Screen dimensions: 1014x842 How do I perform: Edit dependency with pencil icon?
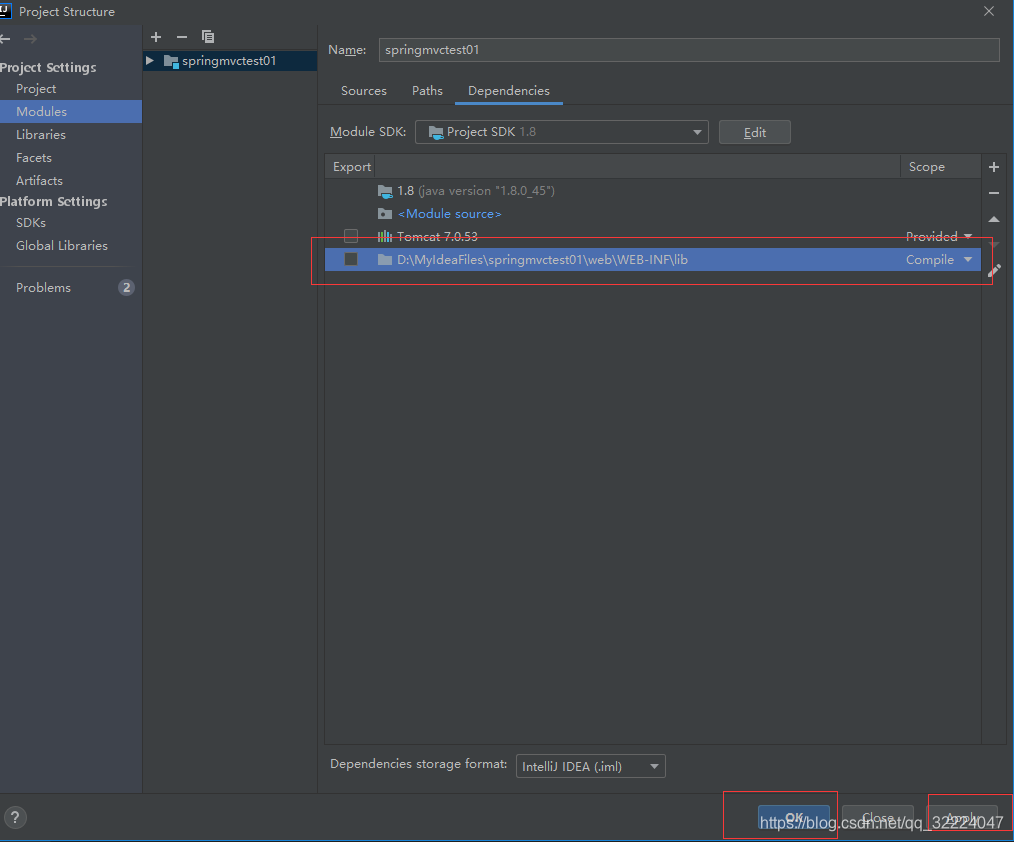point(995,270)
